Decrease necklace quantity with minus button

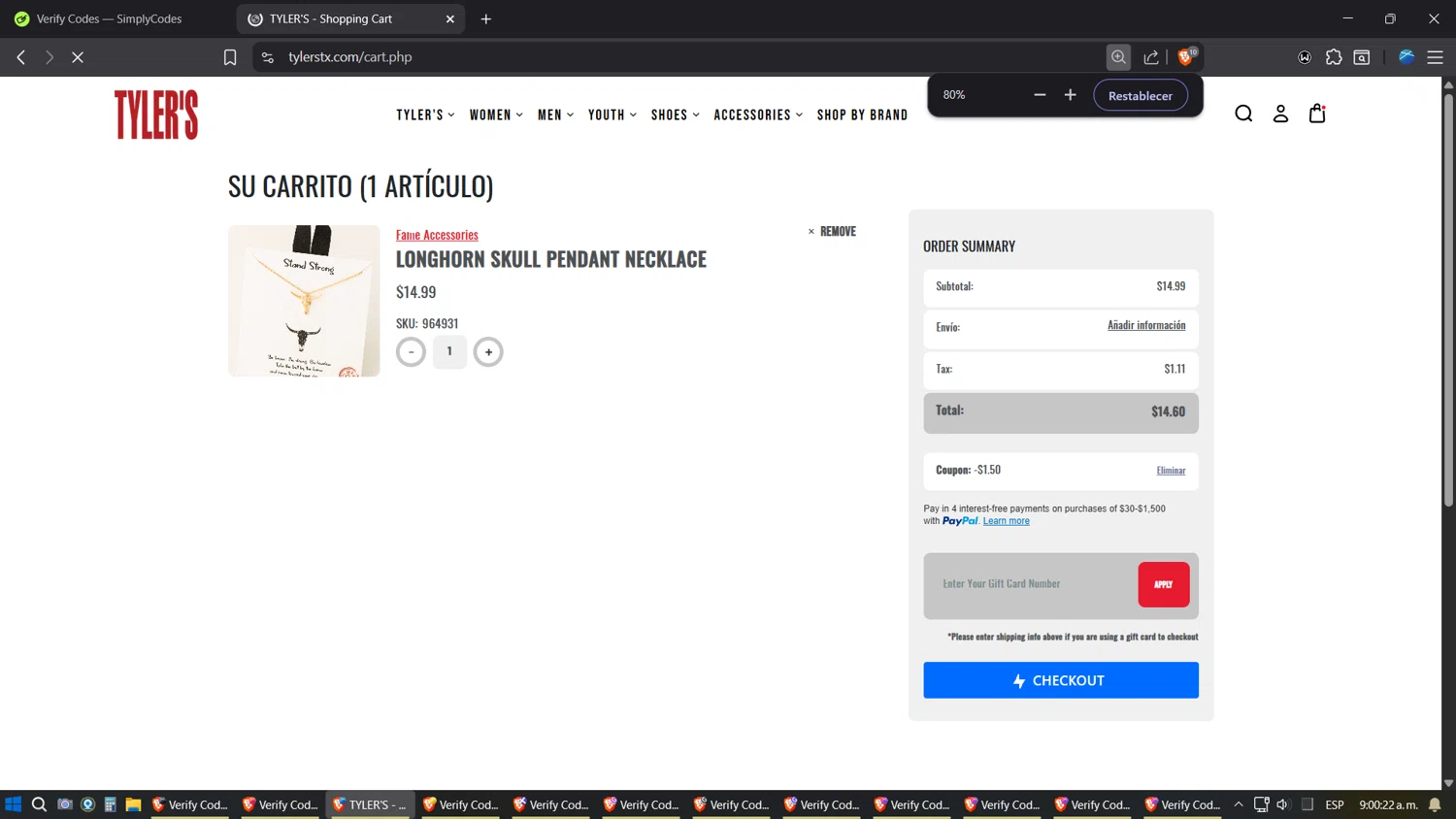point(411,351)
